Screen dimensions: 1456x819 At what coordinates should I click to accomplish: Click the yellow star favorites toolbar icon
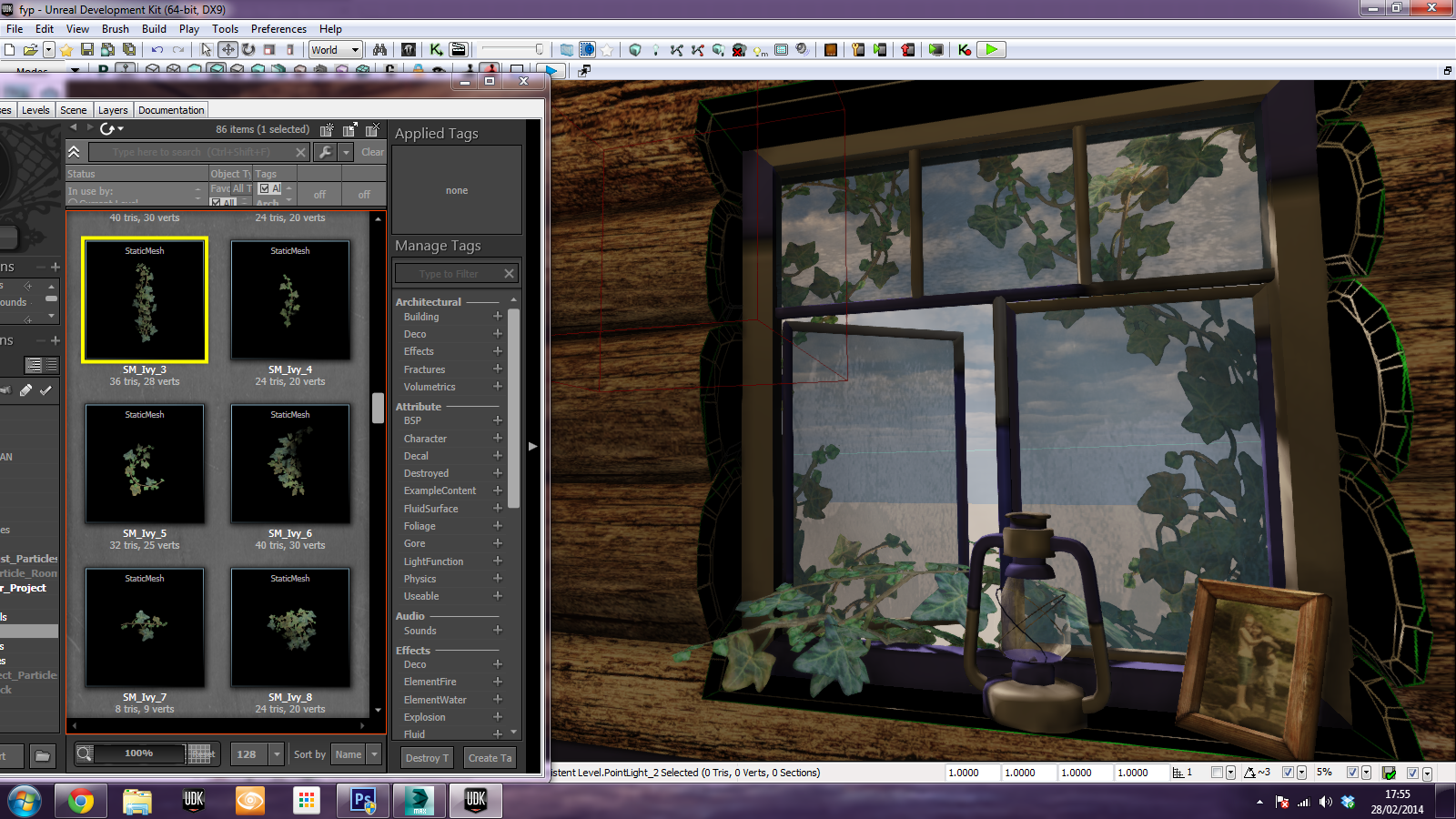click(x=66, y=50)
